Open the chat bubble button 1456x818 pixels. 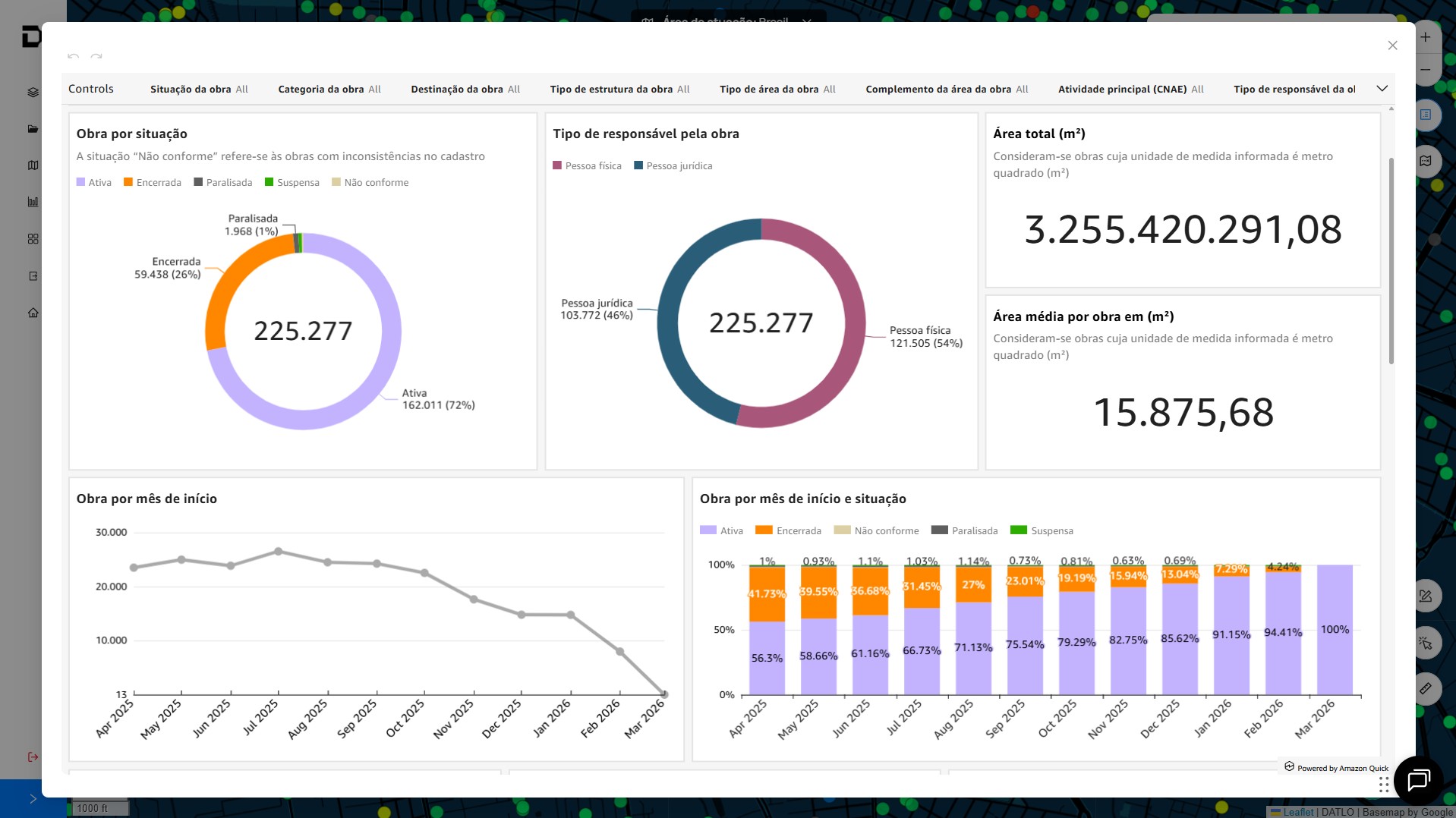point(1418,779)
